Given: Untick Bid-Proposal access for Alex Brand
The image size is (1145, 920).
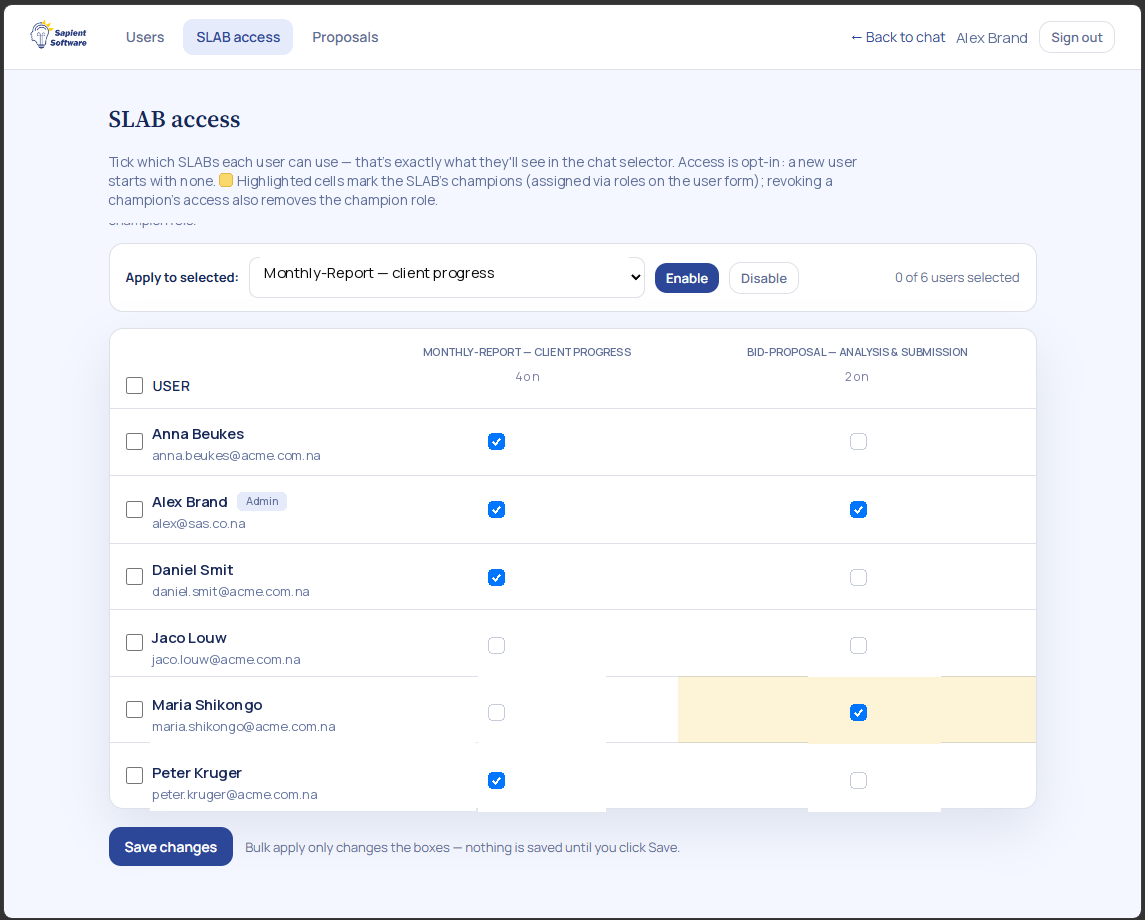Looking at the screenshot, I should coord(859,510).
